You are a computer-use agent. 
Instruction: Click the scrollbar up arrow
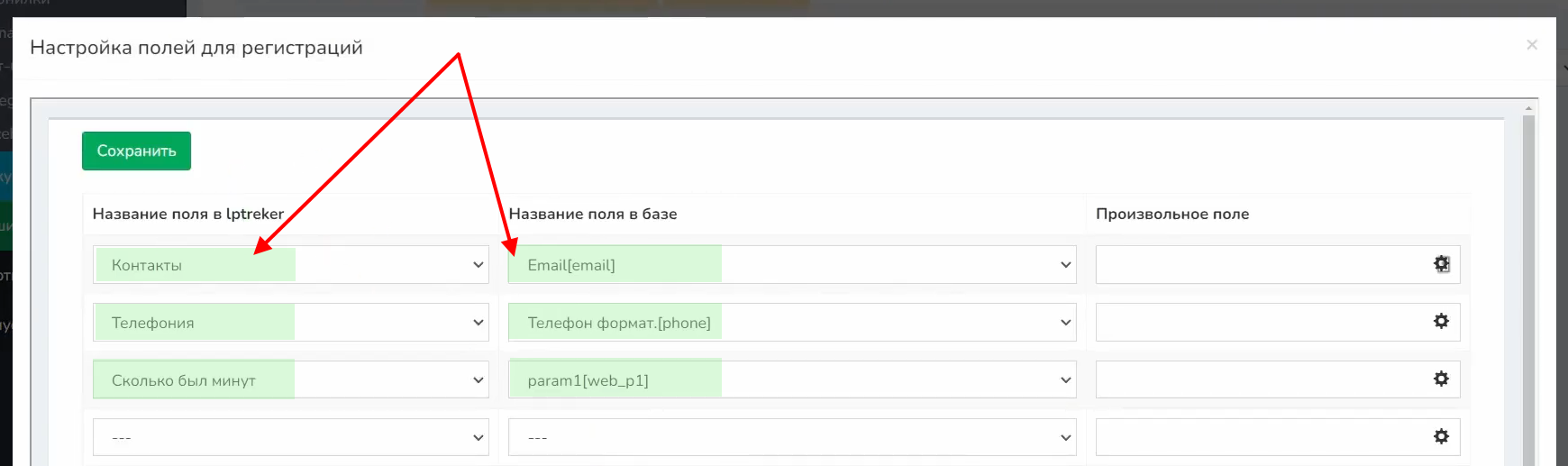[1528, 108]
